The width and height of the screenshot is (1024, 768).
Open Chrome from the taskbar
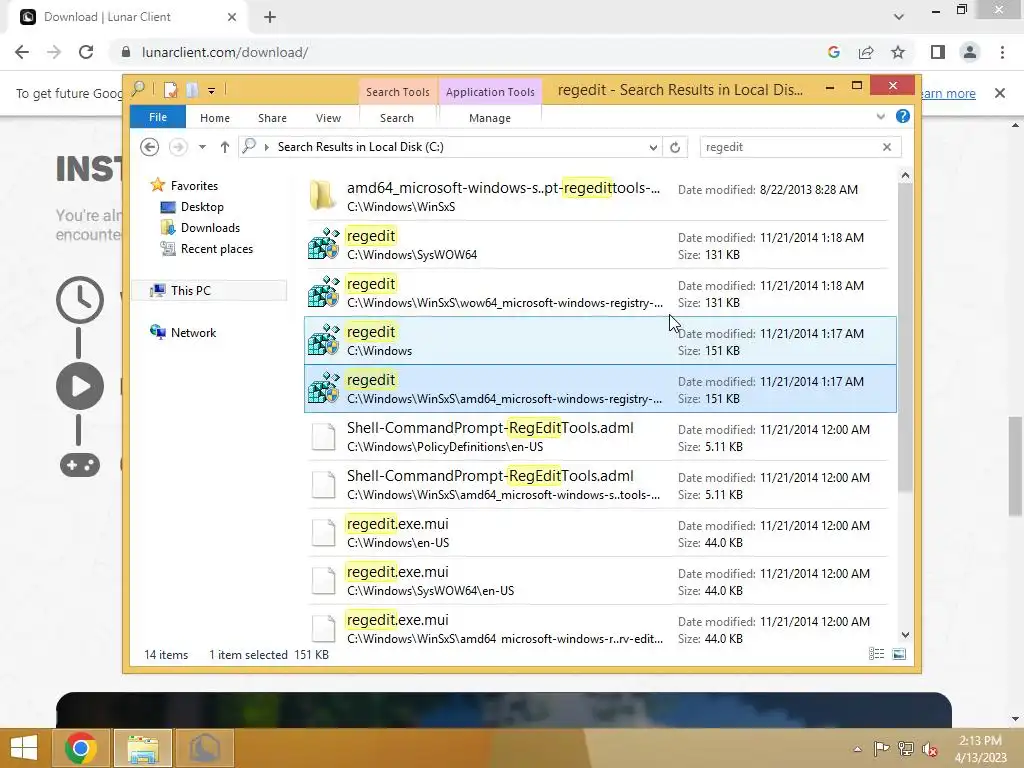pyautogui.click(x=81, y=748)
